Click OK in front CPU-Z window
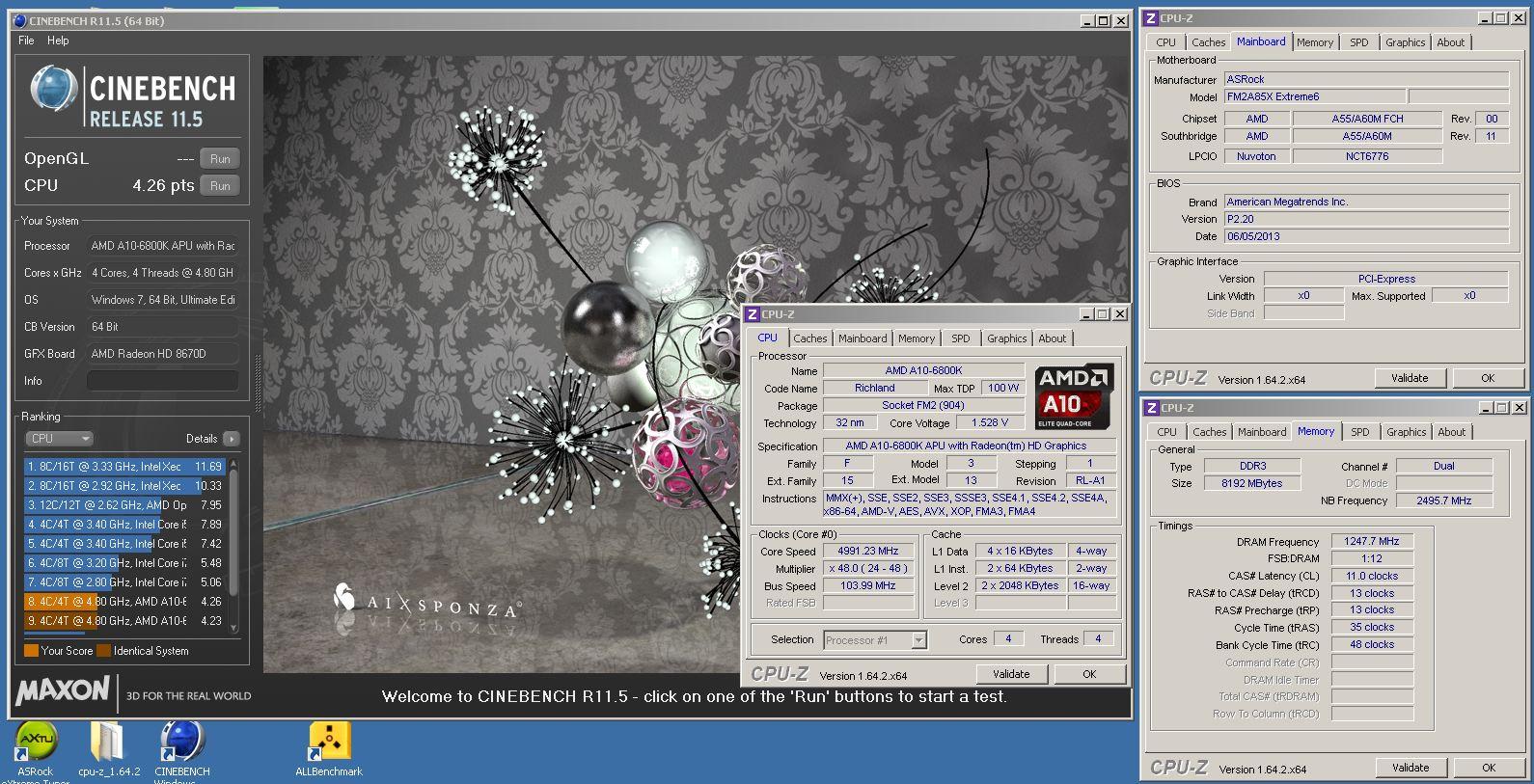 1089,674
